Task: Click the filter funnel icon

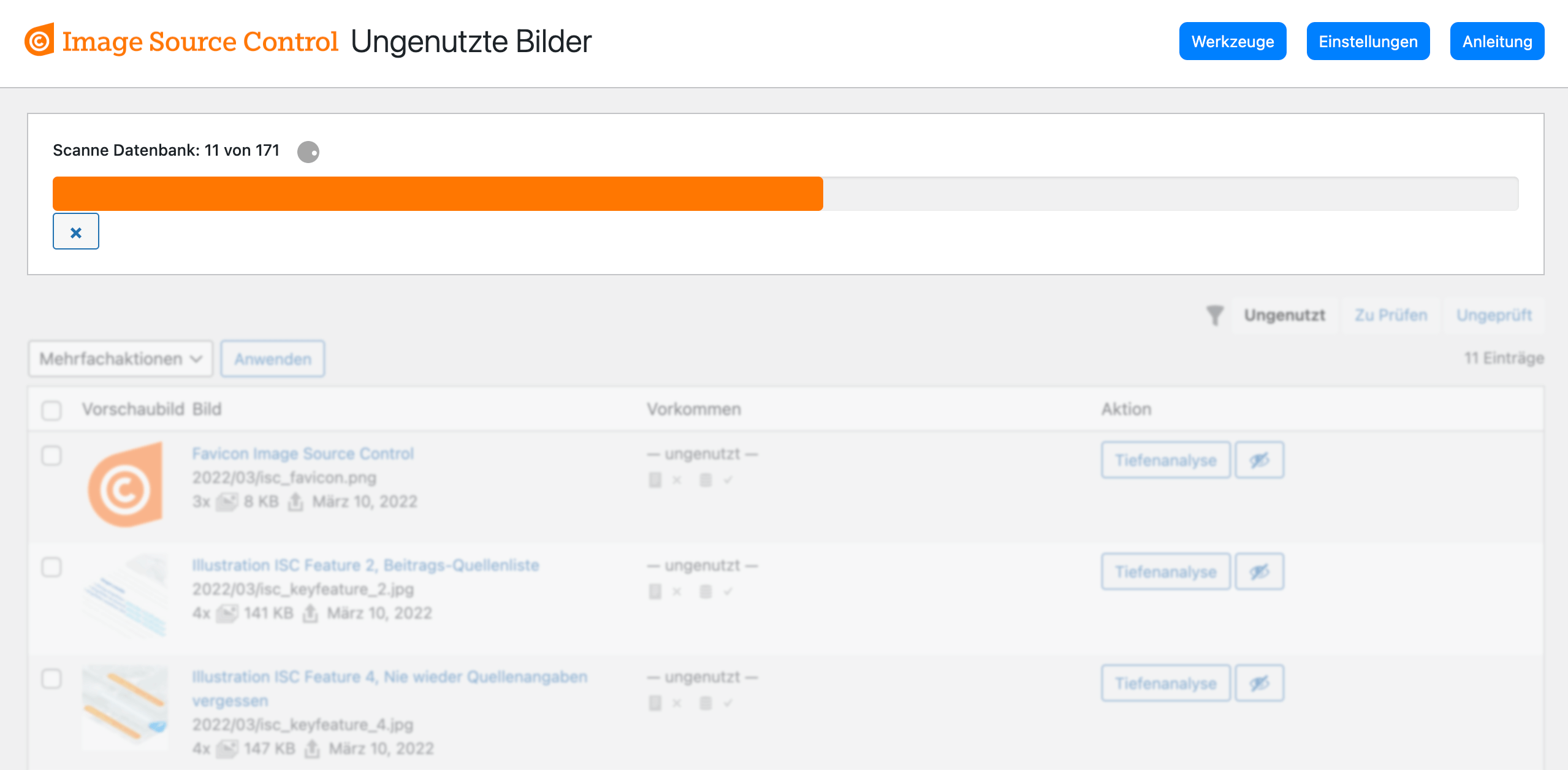Action: click(x=1215, y=315)
